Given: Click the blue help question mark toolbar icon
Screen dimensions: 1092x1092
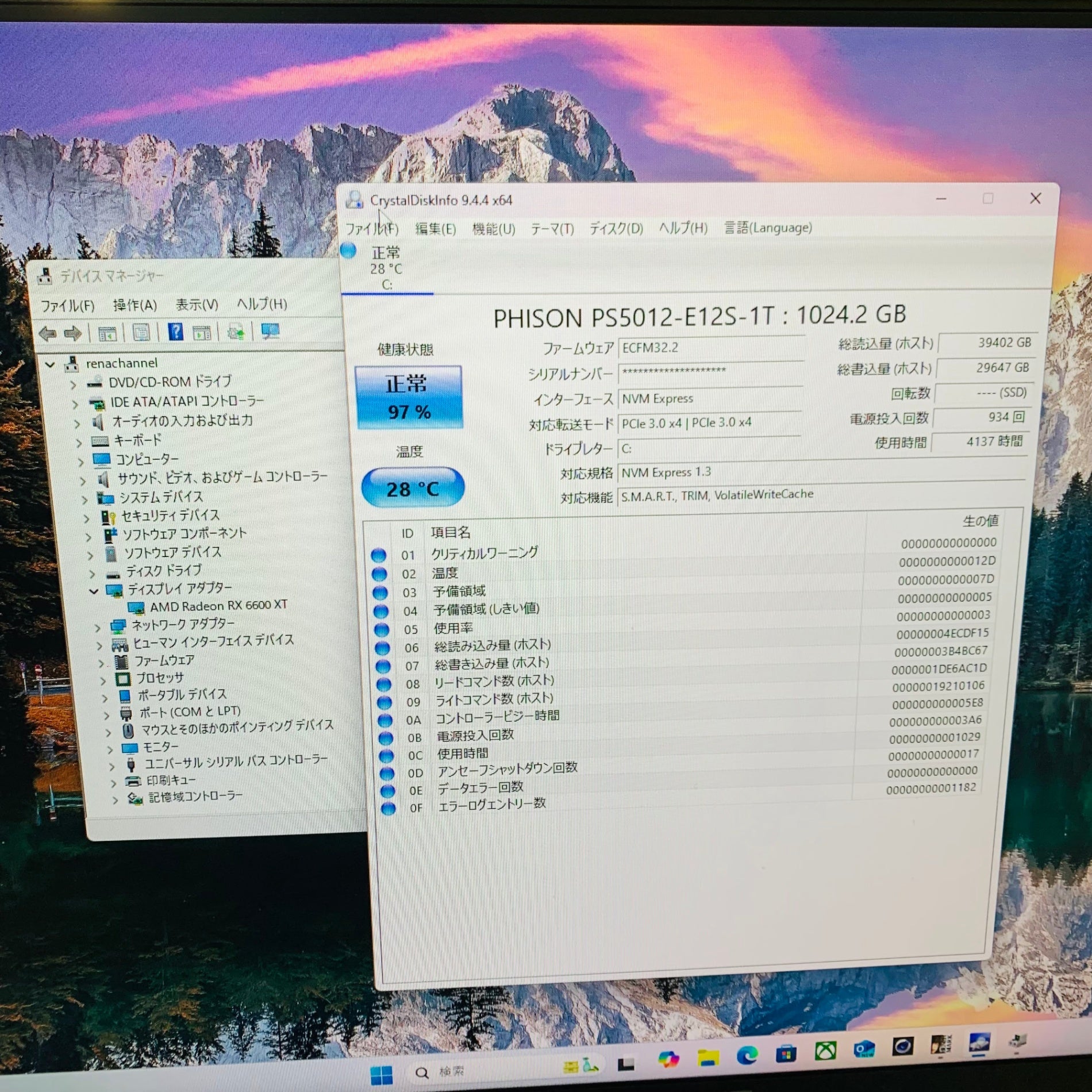Looking at the screenshot, I should [x=175, y=332].
